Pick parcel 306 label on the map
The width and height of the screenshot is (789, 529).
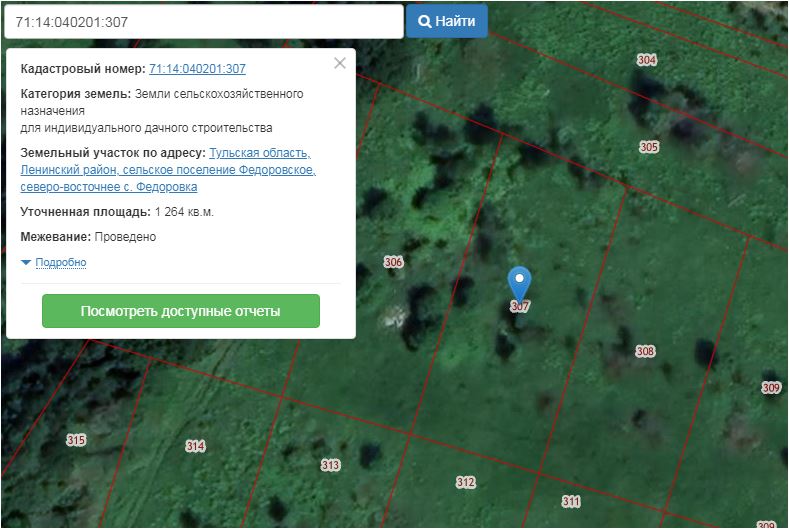click(393, 262)
